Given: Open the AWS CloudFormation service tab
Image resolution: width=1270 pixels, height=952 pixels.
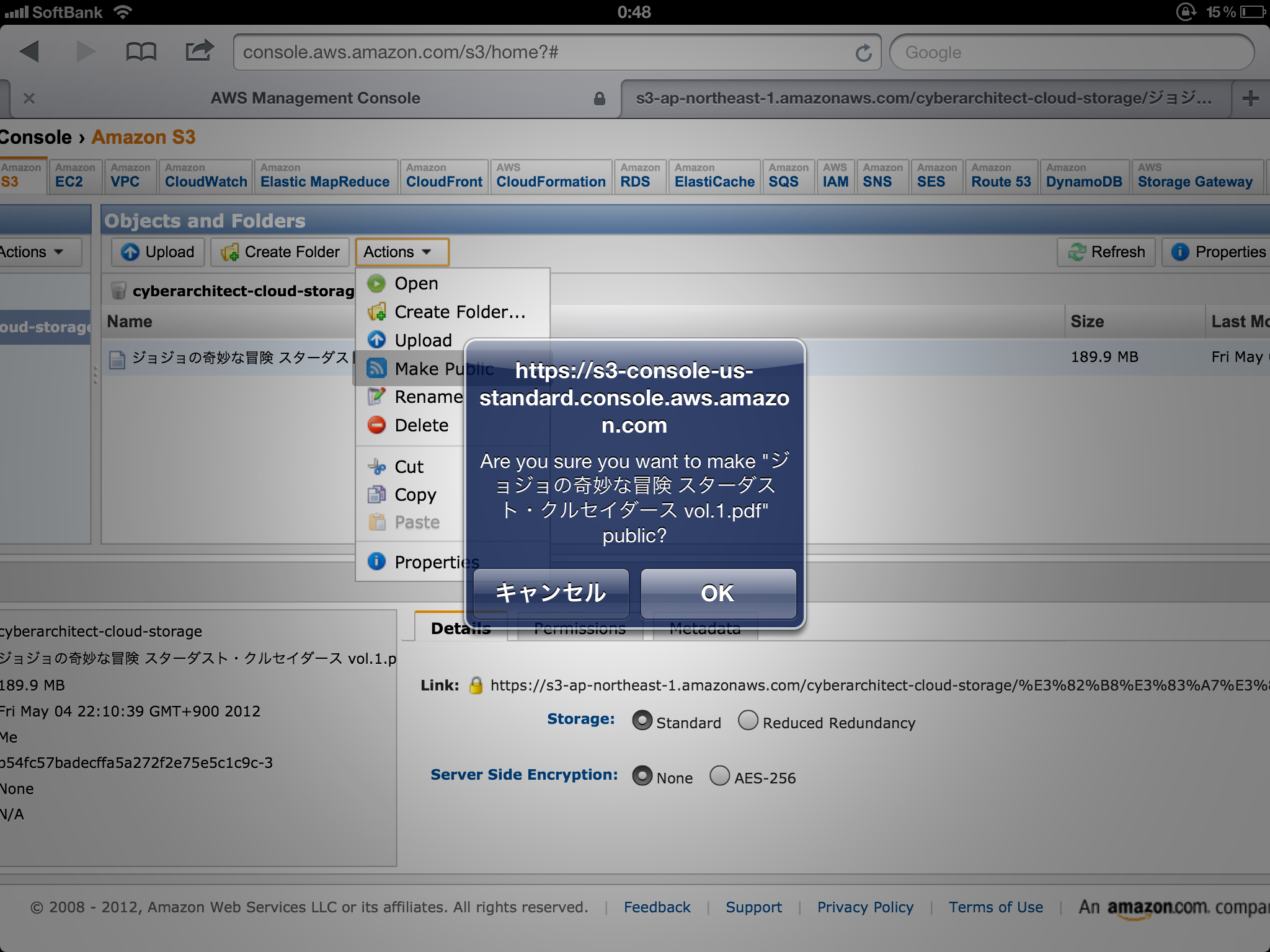Looking at the screenshot, I should (x=551, y=176).
